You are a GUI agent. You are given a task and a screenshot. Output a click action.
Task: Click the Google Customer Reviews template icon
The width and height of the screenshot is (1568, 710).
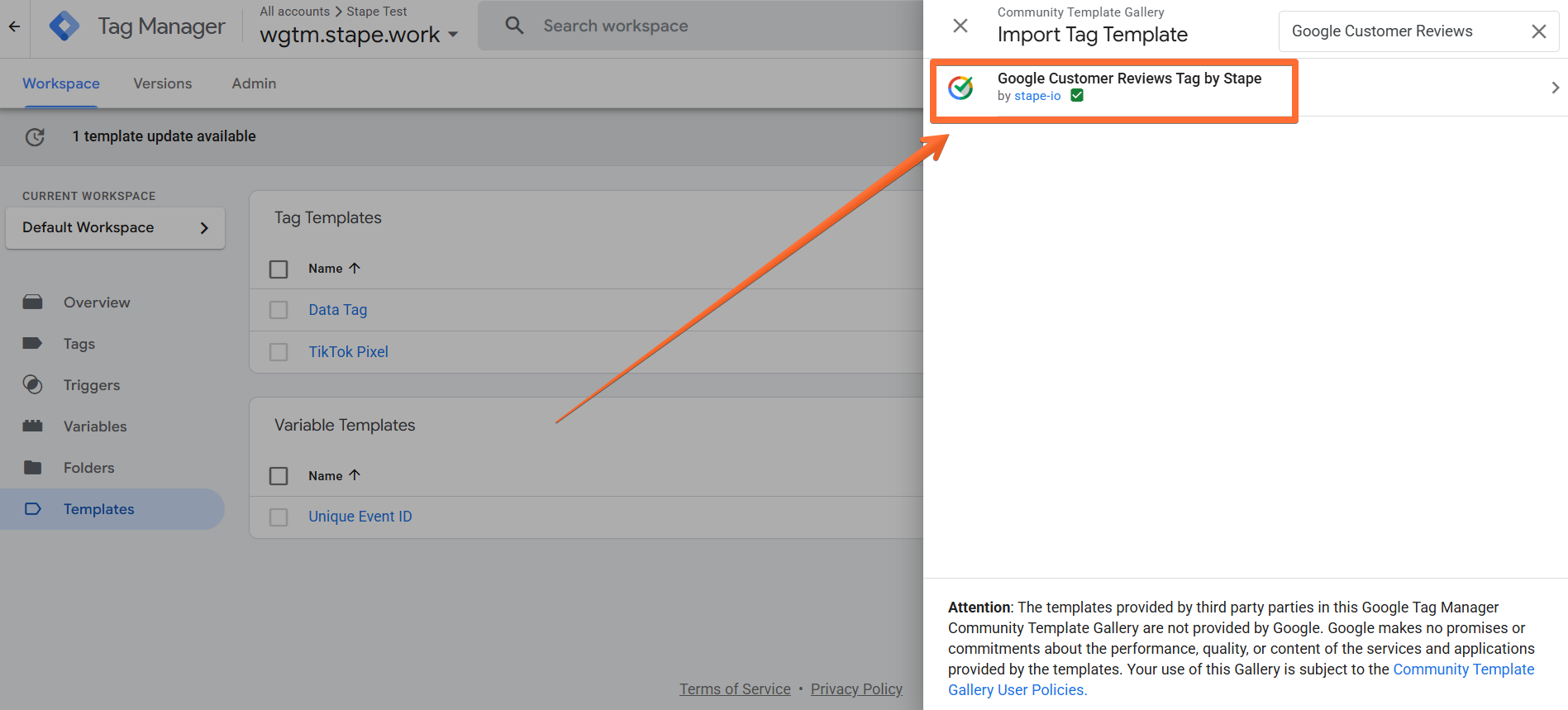coord(960,87)
